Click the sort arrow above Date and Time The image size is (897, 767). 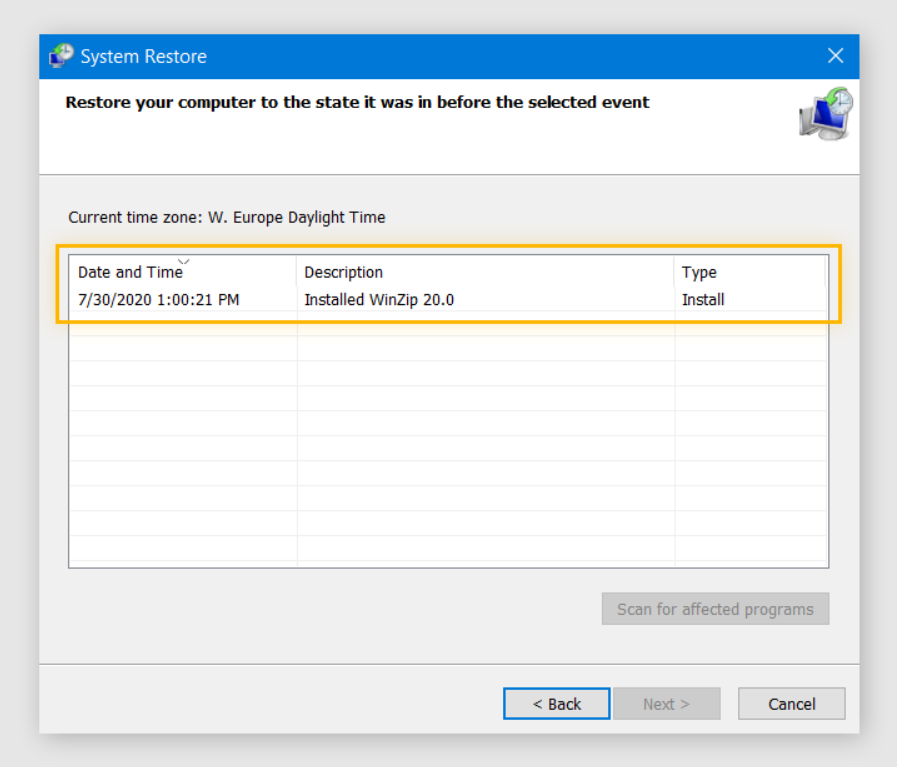(x=183, y=261)
